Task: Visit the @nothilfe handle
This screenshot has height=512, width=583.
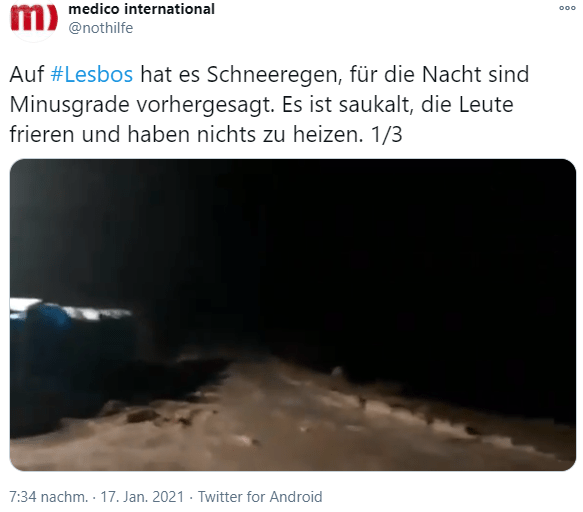Action: (100, 28)
